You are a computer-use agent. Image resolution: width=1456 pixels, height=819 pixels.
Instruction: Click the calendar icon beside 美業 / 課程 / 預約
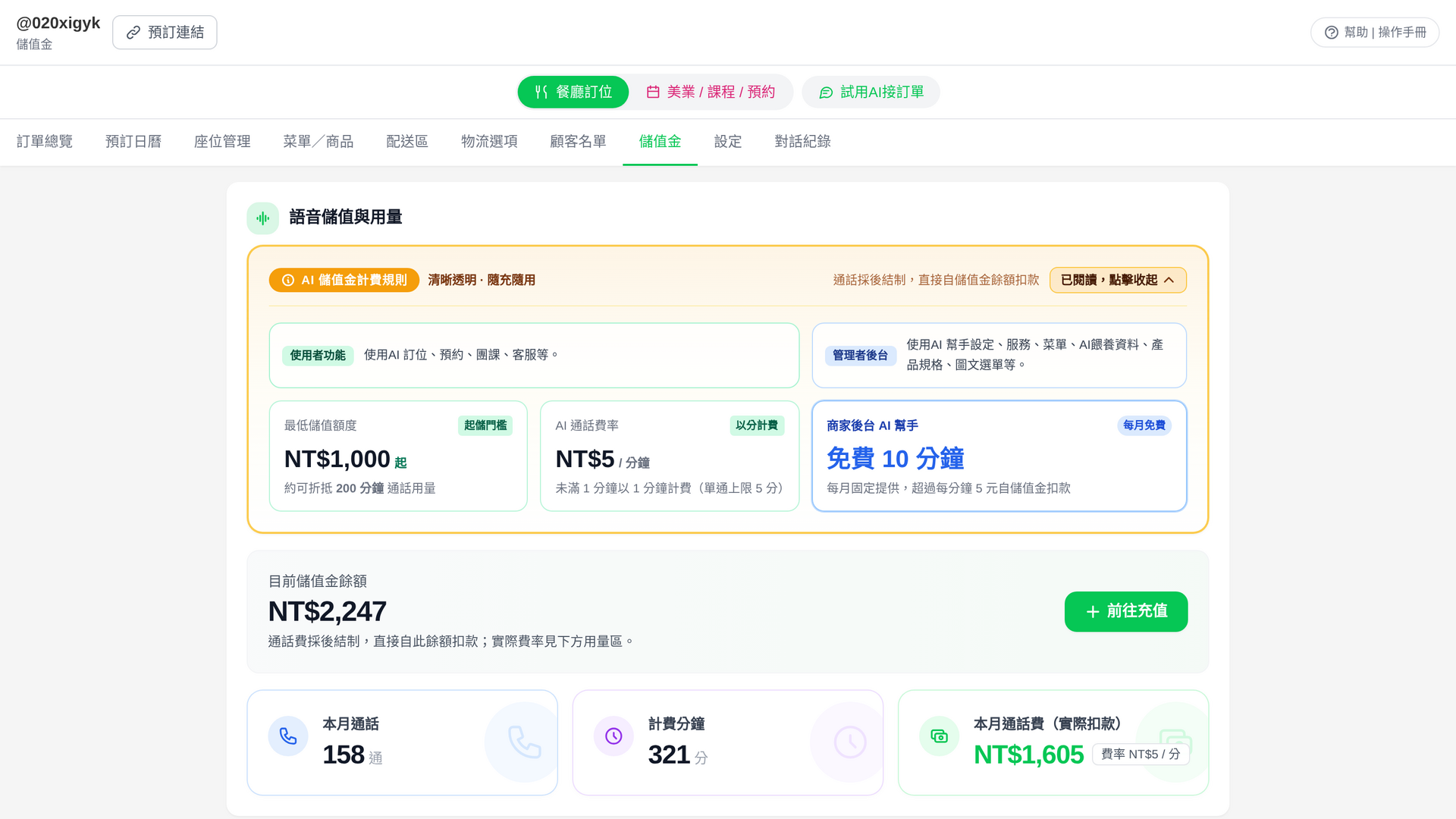pos(653,92)
